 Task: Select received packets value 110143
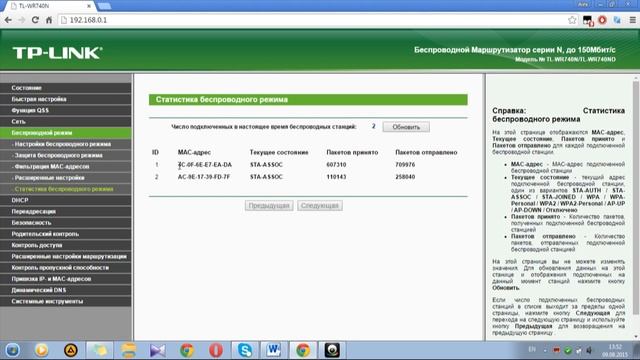click(x=336, y=177)
